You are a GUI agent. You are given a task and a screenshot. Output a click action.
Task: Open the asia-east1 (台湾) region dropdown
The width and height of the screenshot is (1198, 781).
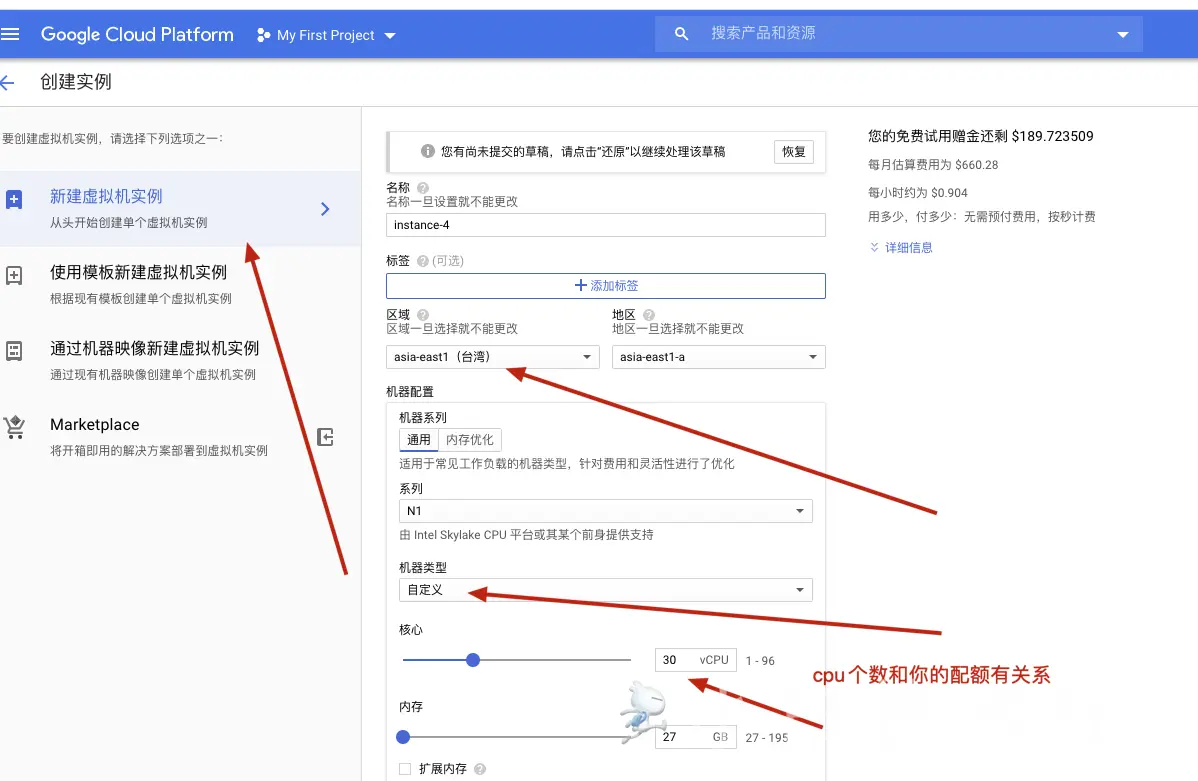click(493, 357)
